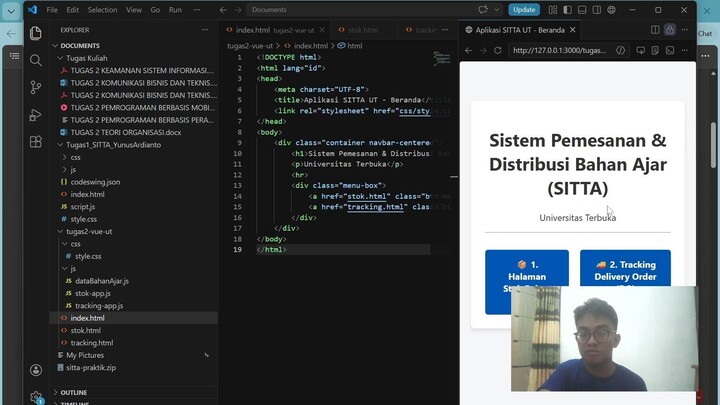720x405 pixels.
Task: Click the globe icon in title bar
Action: point(612,10)
